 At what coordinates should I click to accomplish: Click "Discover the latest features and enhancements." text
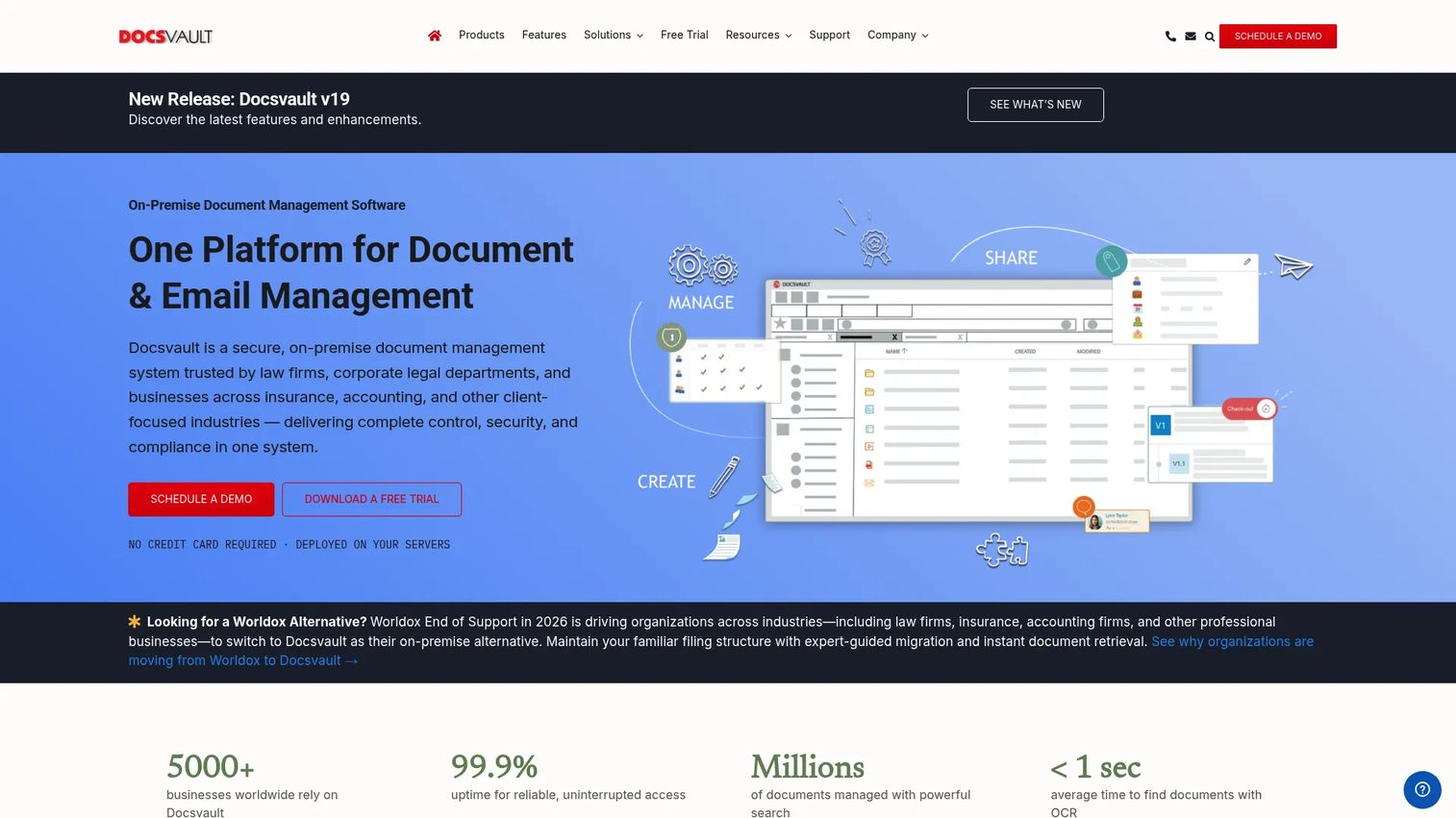click(x=275, y=120)
